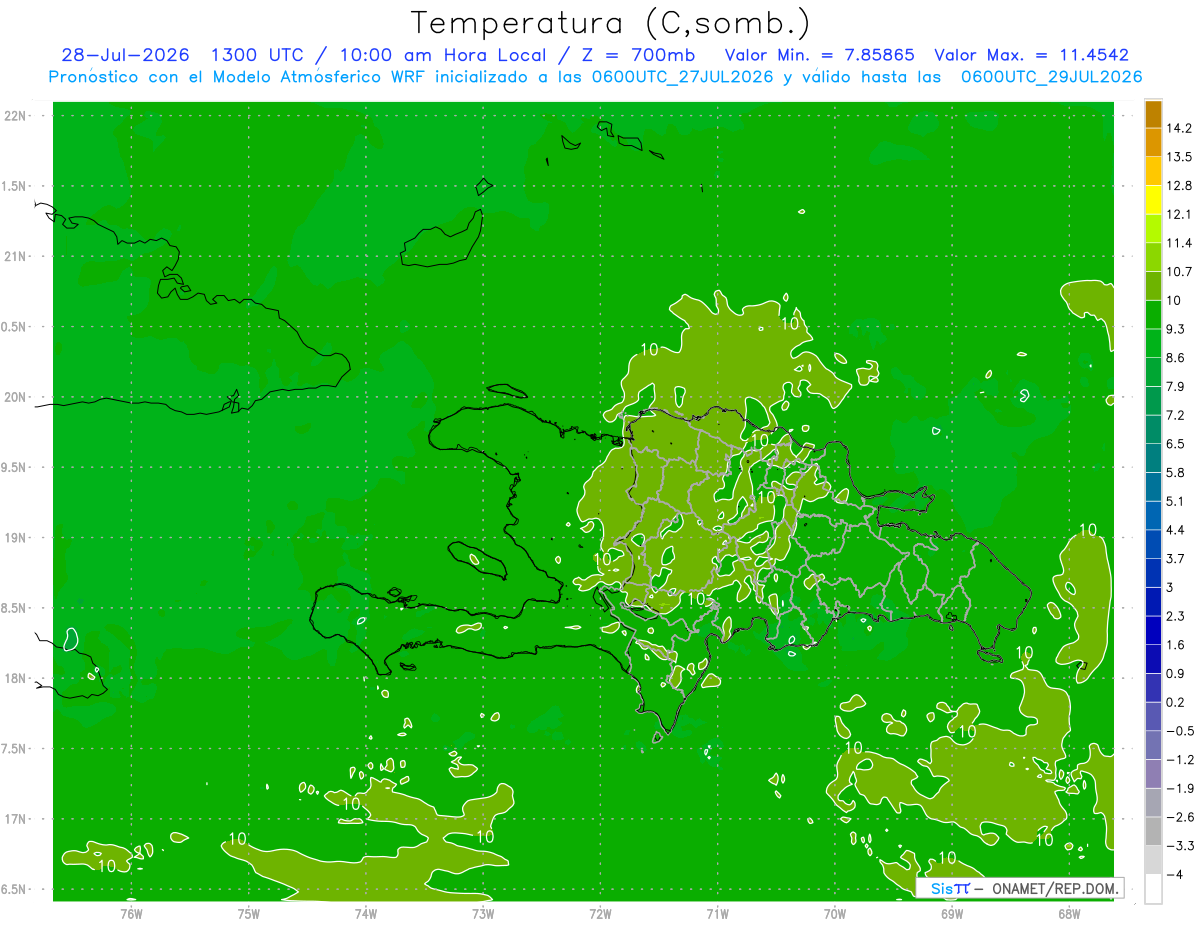Viewport: 1200px width, 927px height.
Task: Click the "68W" longitude label
Action: 1069,914
